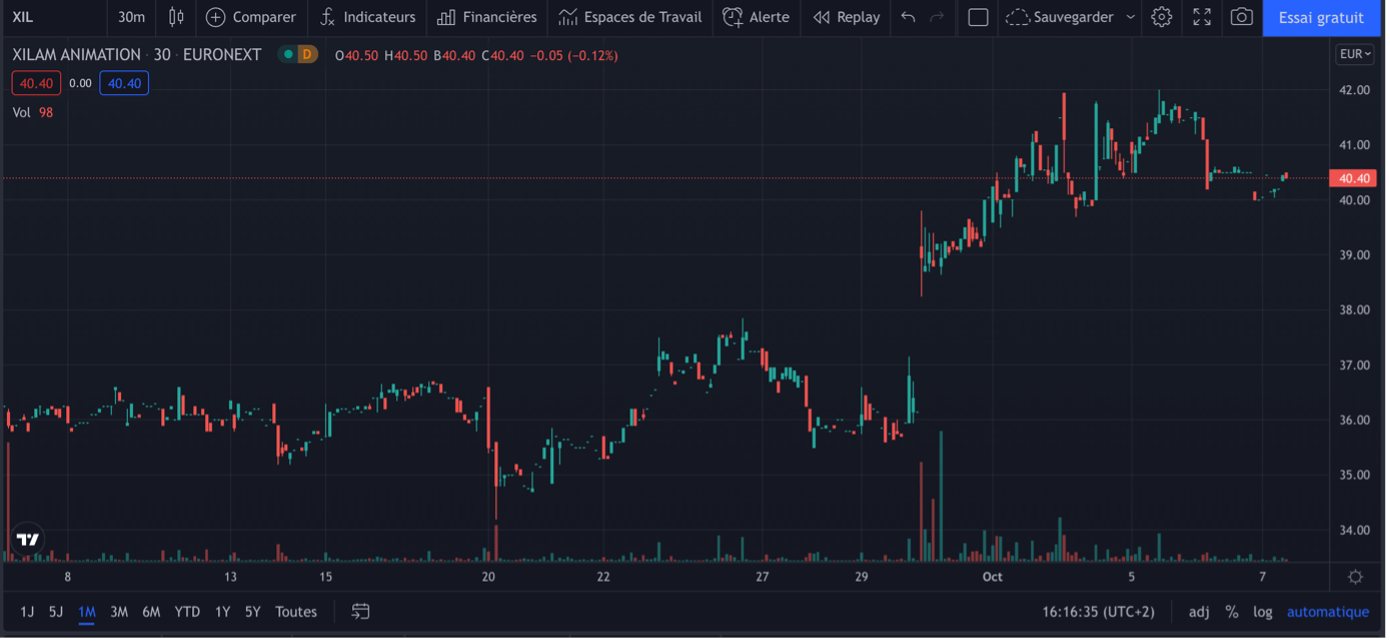Image resolution: width=1390 pixels, height=641 pixels.
Task: Select the 1Y time range
Action: tap(222, 612)
